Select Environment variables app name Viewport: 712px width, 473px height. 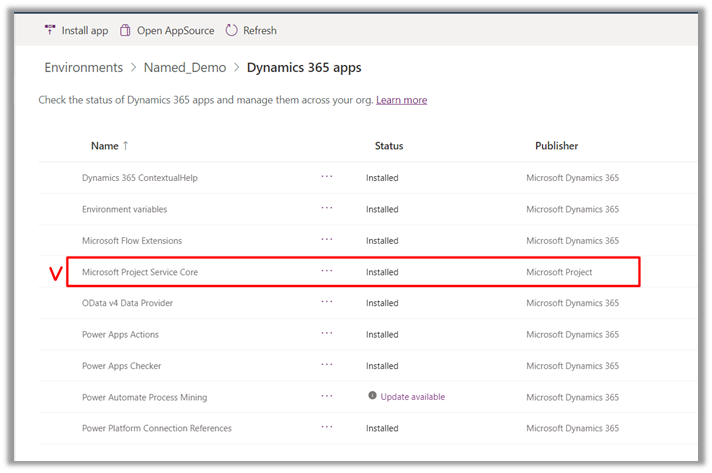124,209
